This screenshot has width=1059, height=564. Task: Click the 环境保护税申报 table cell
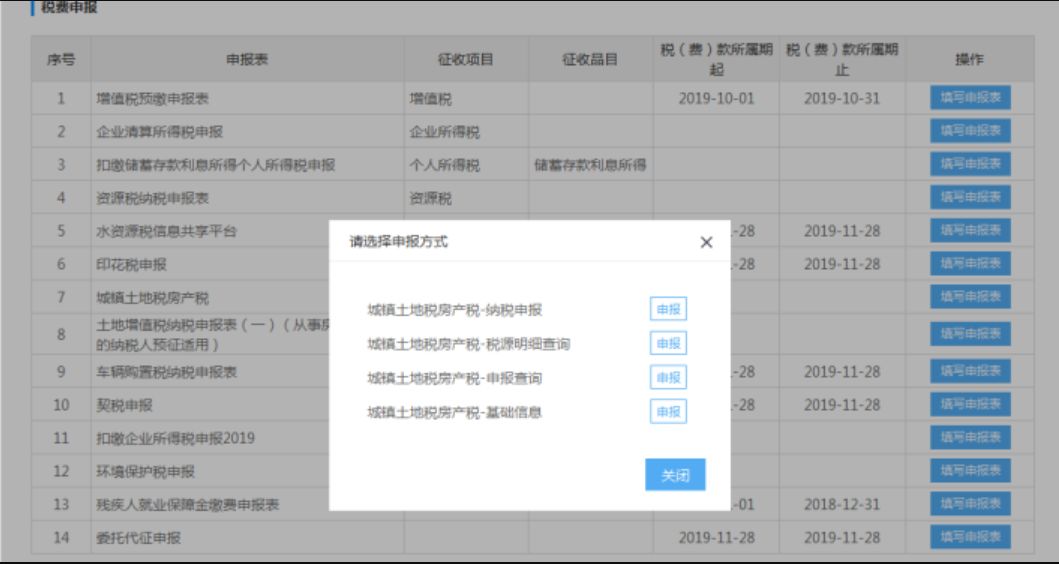(210, 471)
